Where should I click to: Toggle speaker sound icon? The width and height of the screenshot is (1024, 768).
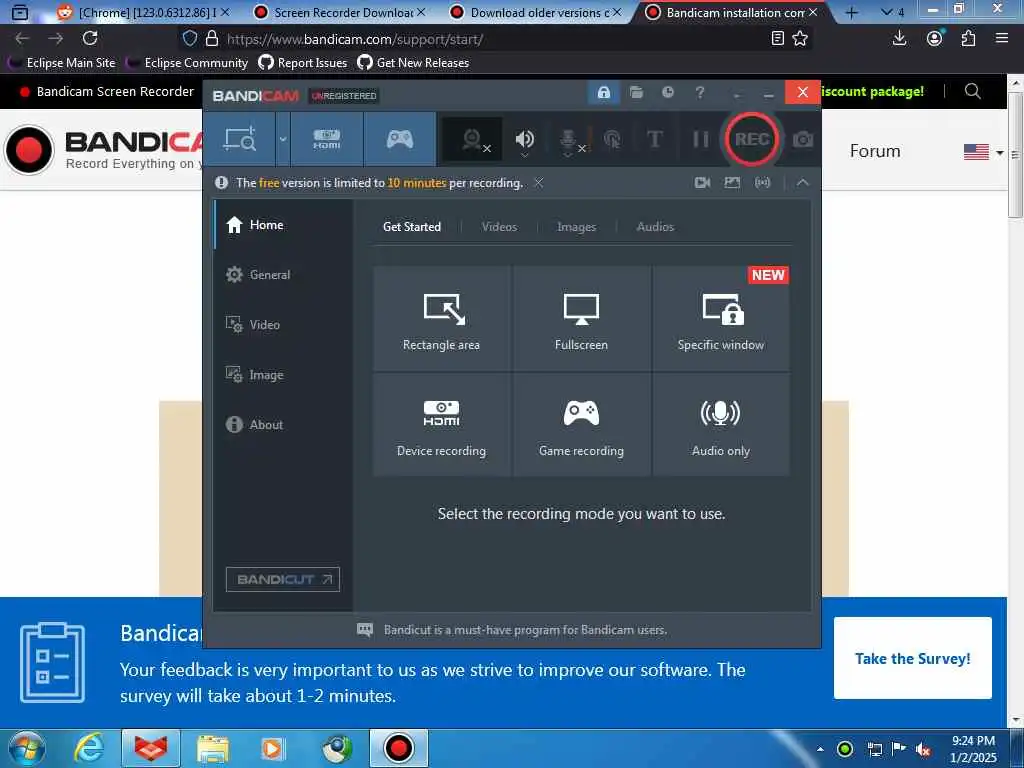524,139
